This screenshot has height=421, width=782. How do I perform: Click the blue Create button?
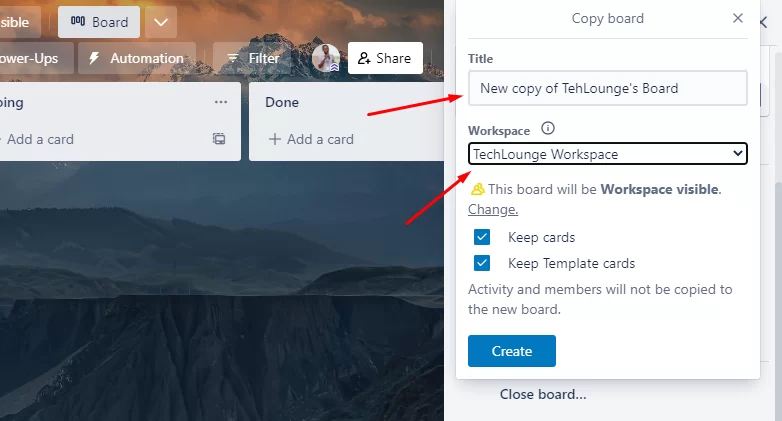(512, 351)
